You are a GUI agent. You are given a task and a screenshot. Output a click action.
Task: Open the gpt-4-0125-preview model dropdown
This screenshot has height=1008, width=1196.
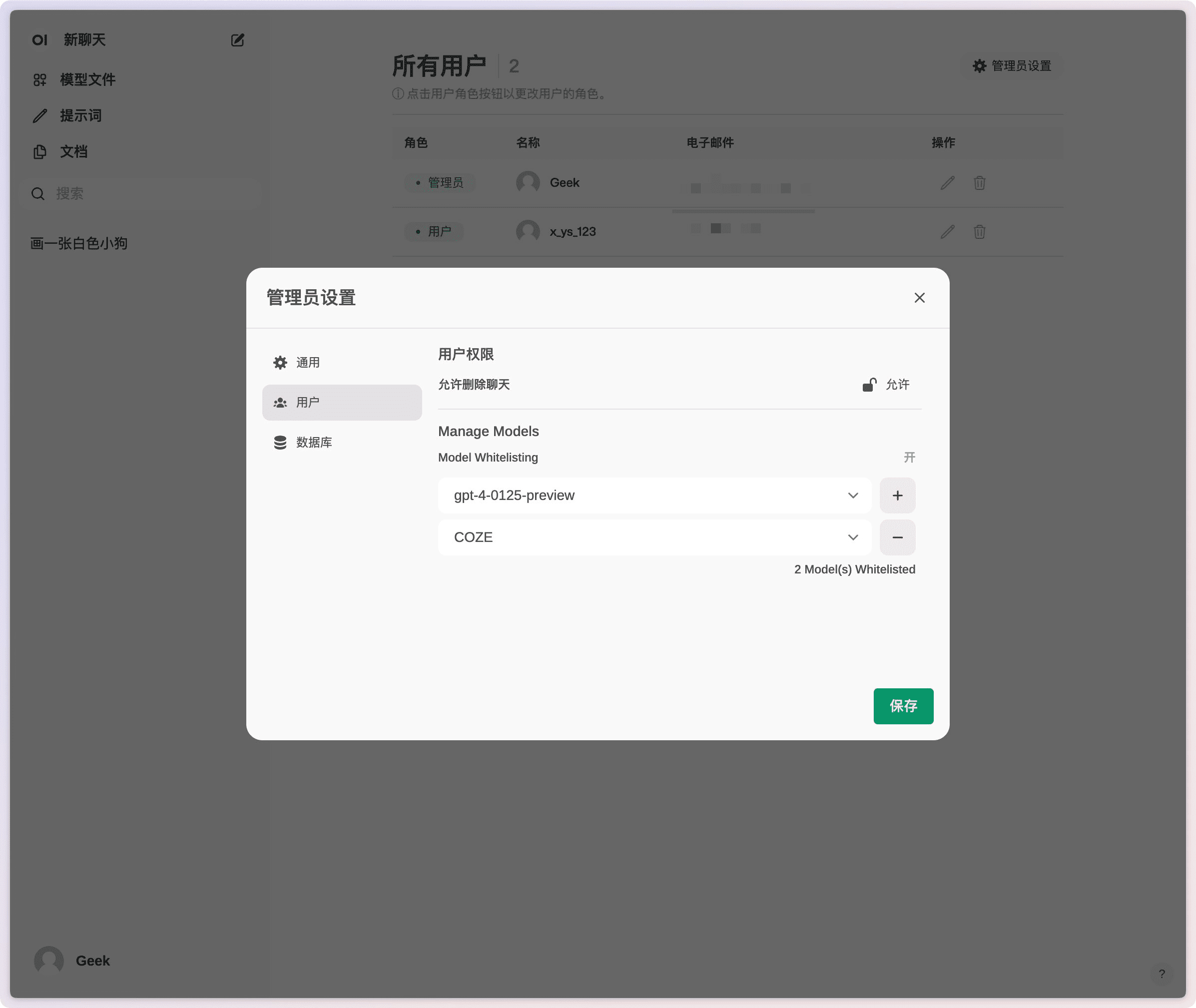(654, 496)
